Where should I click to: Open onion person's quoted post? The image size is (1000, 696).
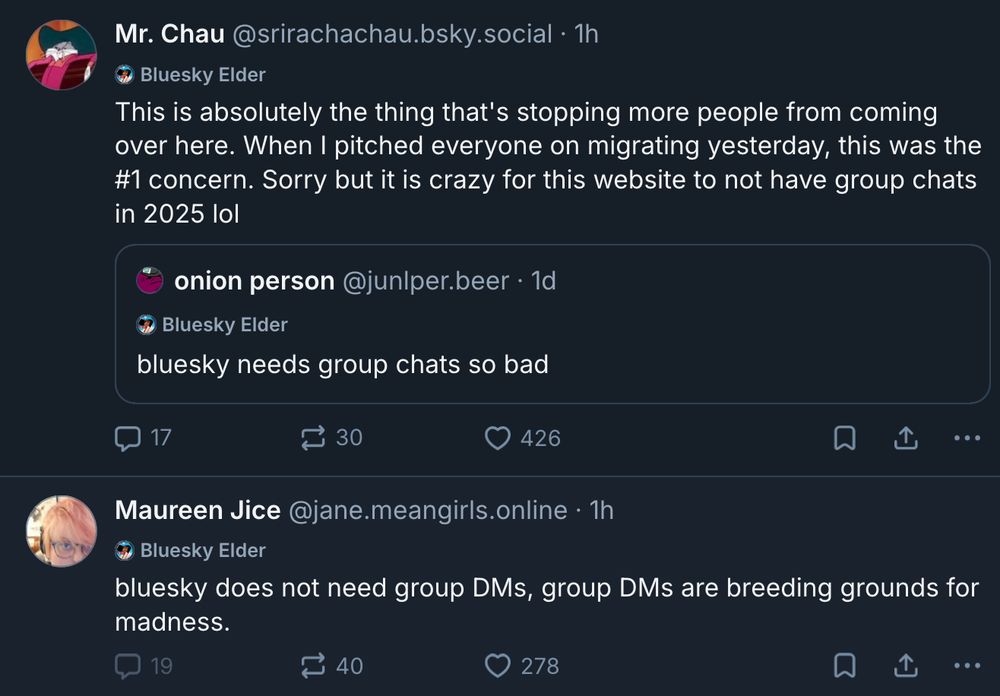(551, 364)
